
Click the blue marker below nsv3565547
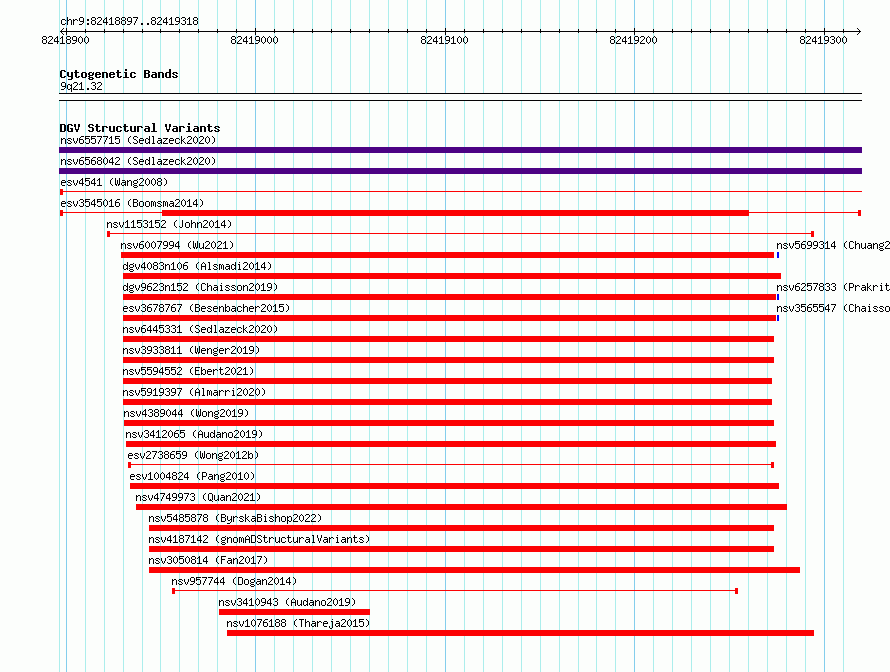tap(778, 318)
